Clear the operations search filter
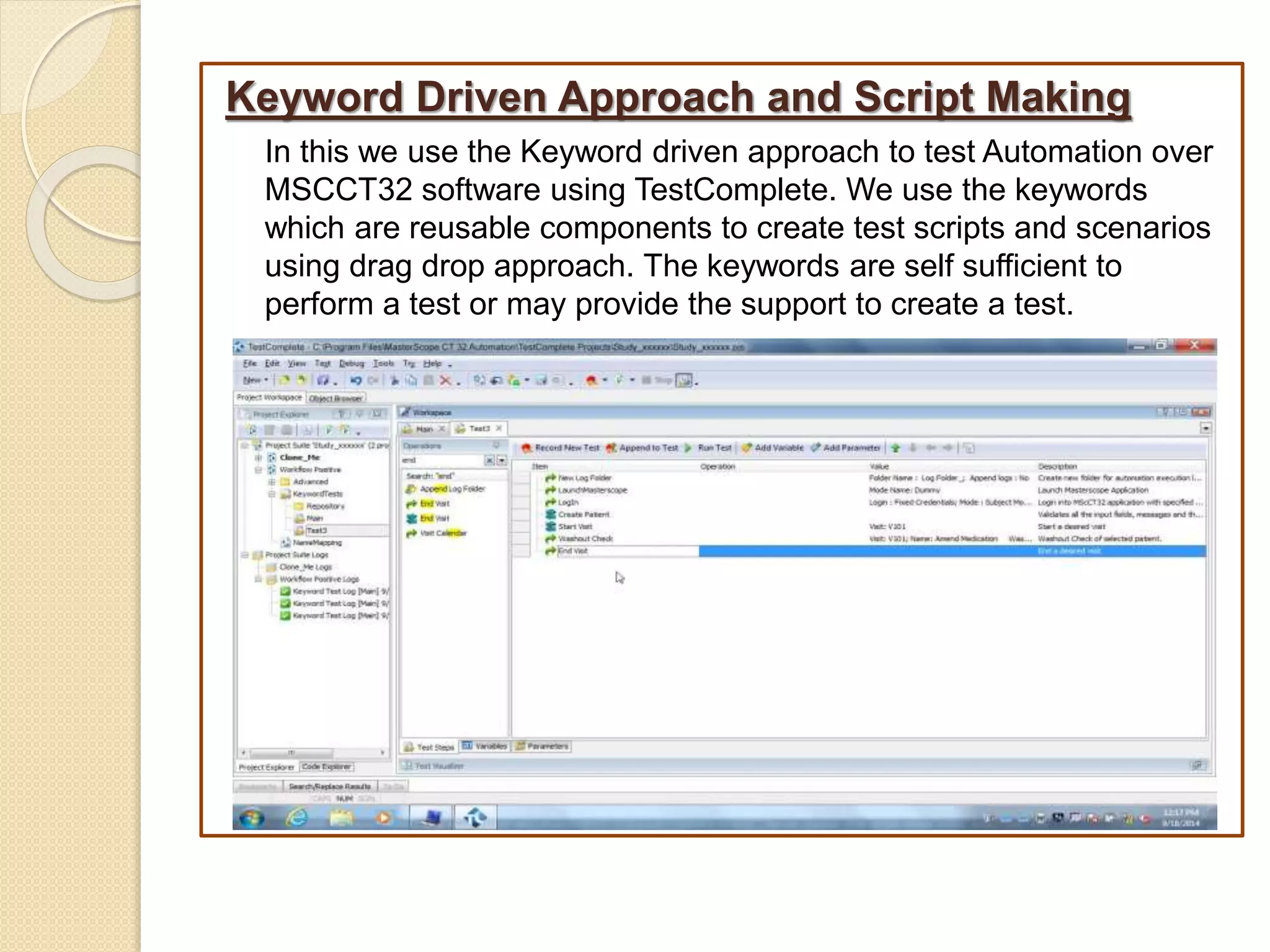Screen dimensions: 1270x952 coord(489,461)
